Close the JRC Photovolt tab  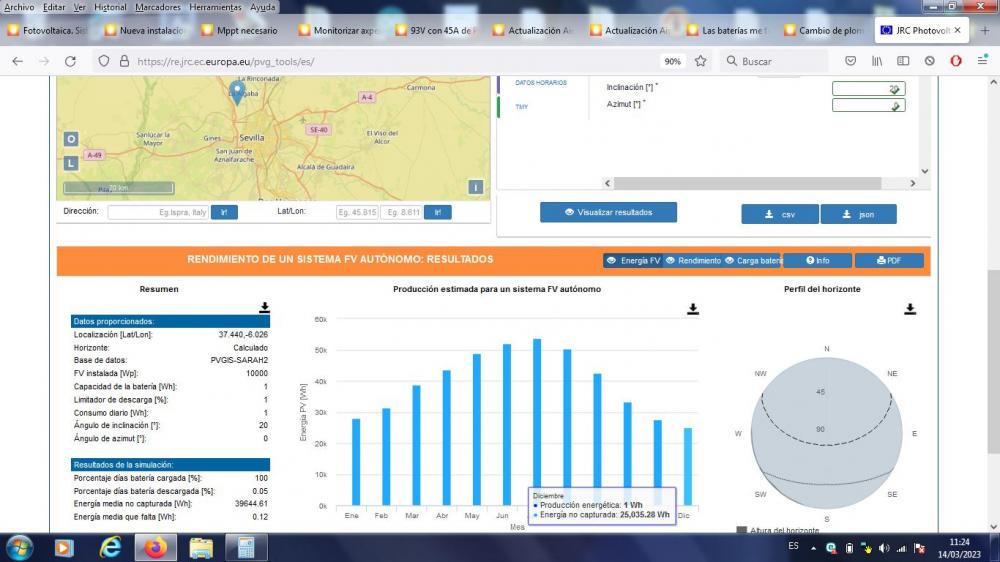pyautogui.click(x=957, y=30)
